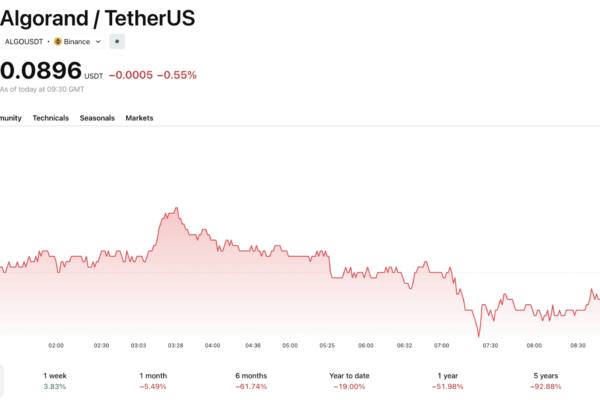Click the 0.0896 current price

coord(40,71)
